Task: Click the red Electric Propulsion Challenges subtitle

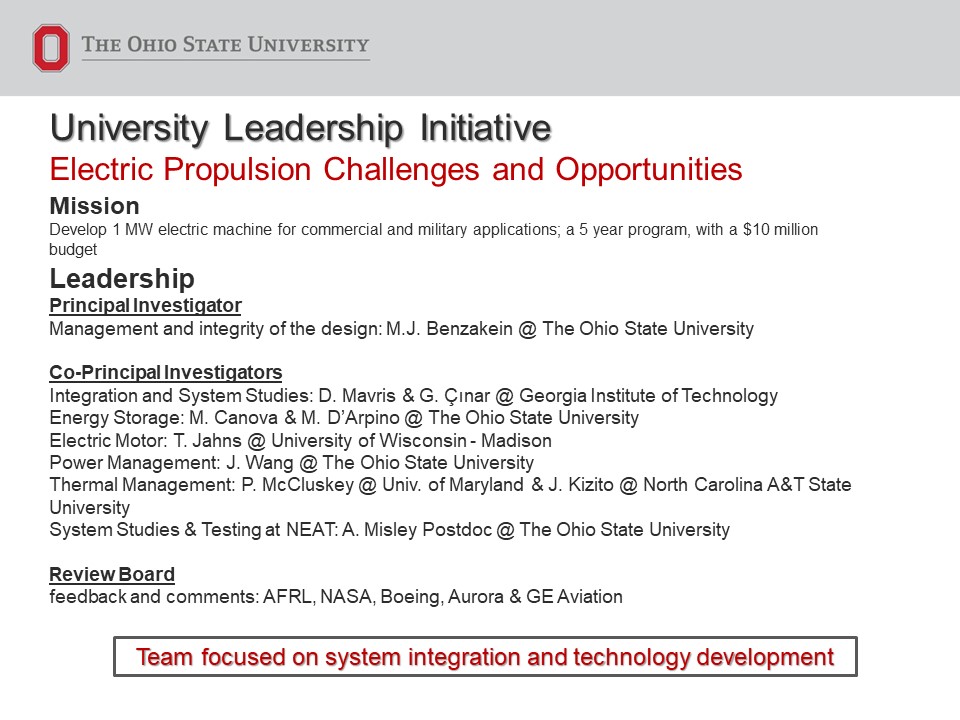Action: 396,170
